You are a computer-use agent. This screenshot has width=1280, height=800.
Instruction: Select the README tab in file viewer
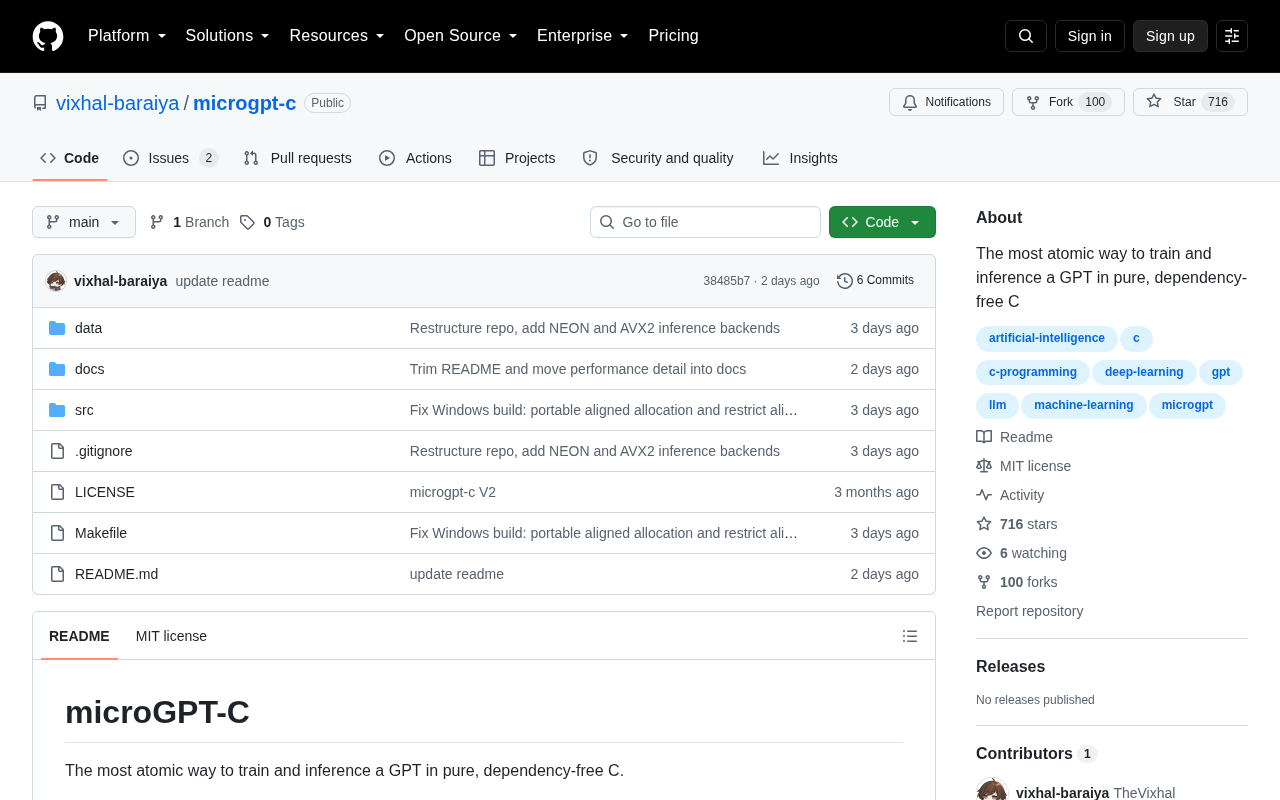tap(79, 636)
